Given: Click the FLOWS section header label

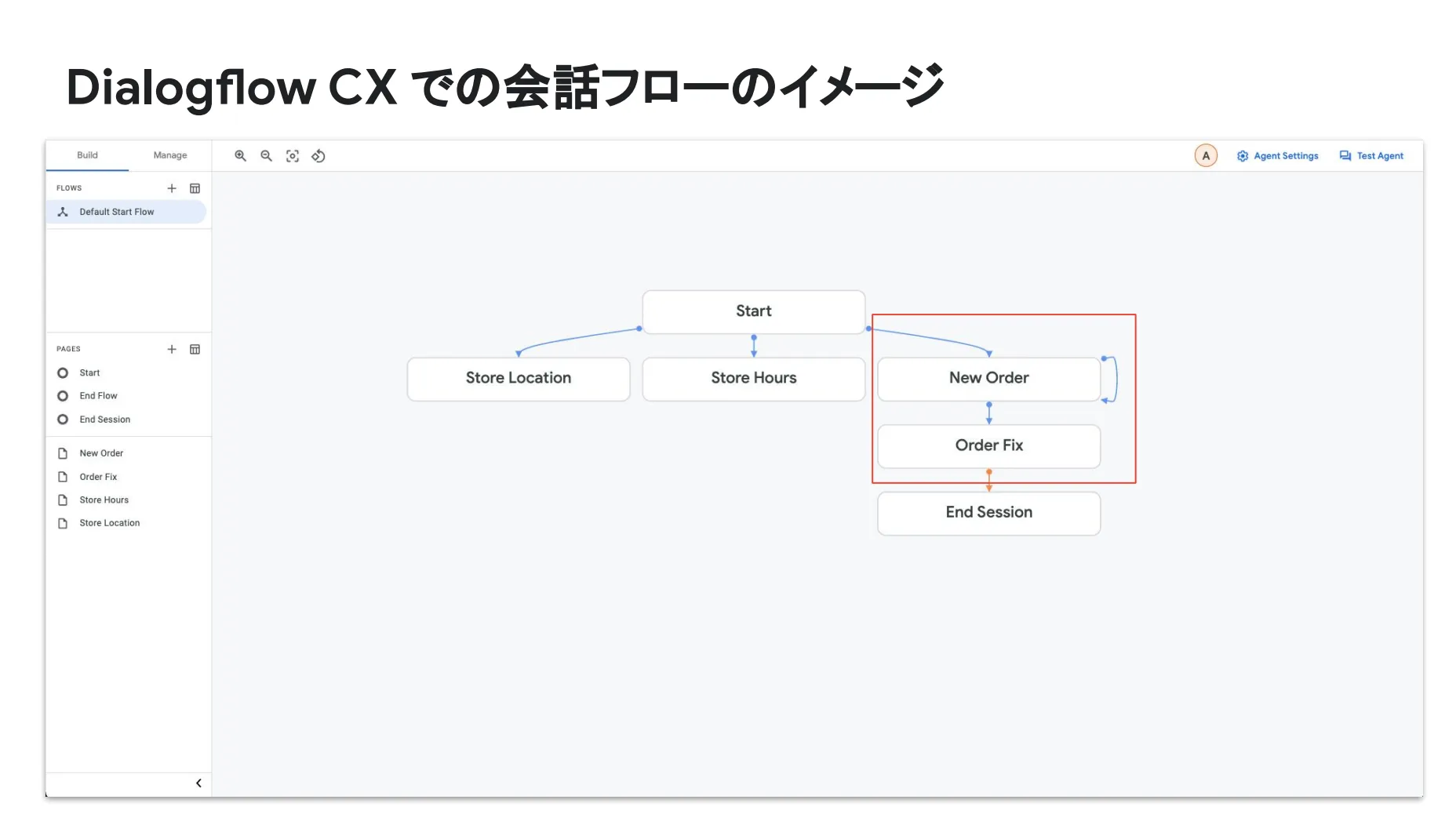Looking at the screenshot, I should [69, 188].
